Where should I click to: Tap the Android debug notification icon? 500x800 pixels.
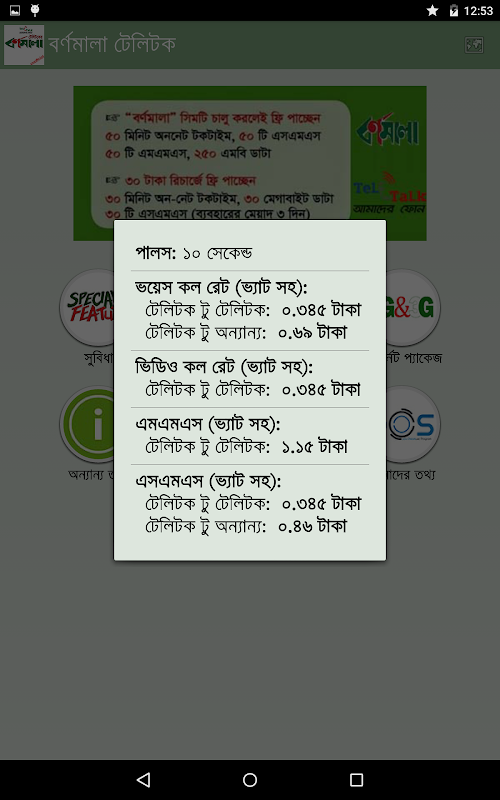(35, 10)
